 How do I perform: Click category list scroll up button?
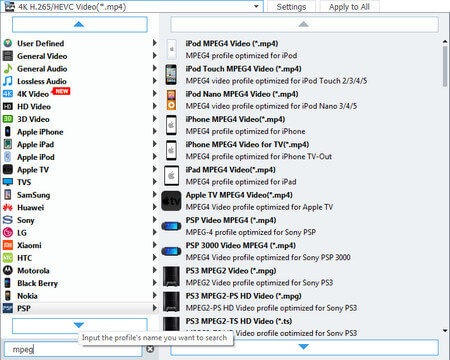[80, 24]
